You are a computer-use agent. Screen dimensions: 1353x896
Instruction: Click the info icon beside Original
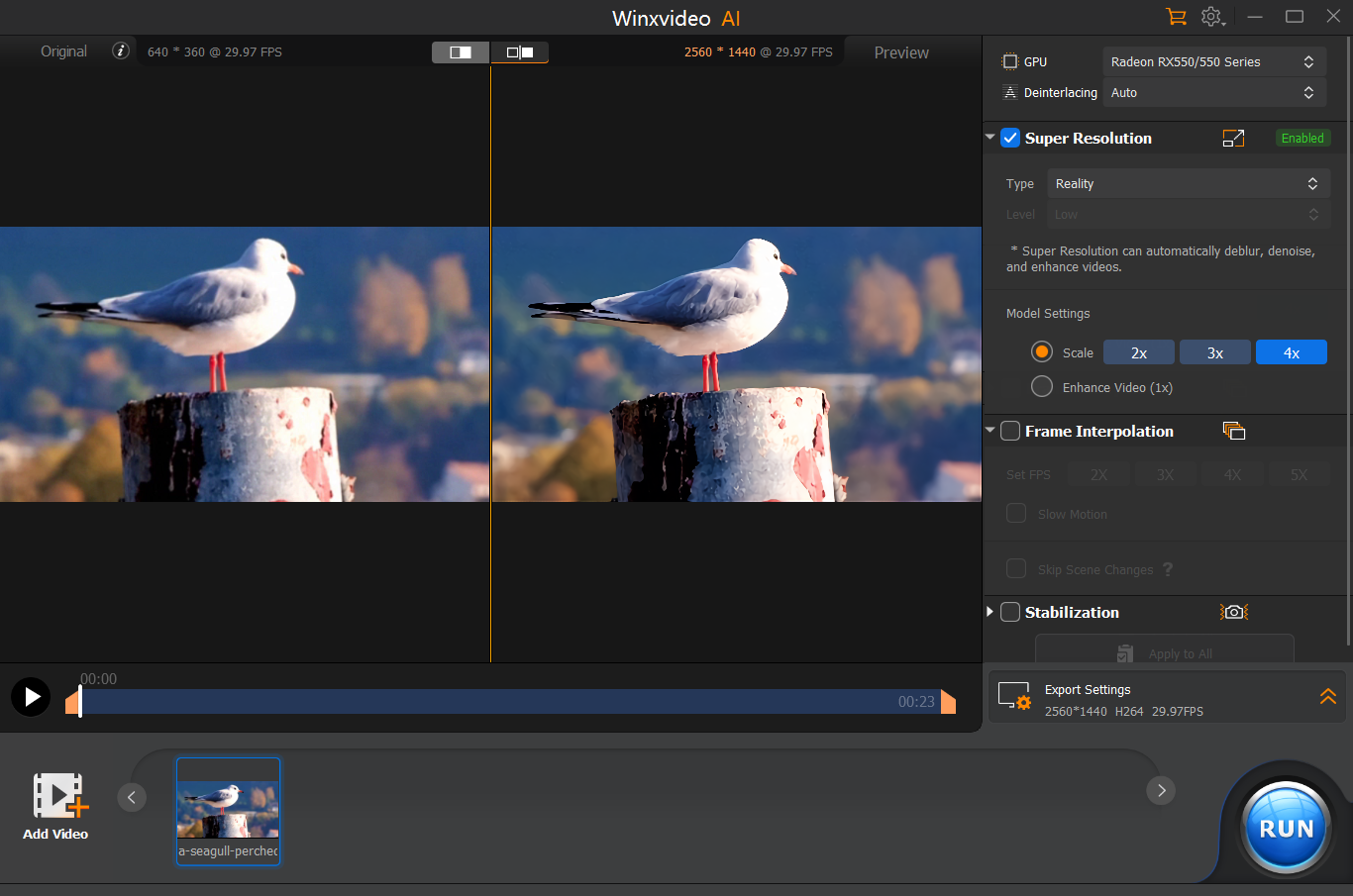click(x=121, y=51)
